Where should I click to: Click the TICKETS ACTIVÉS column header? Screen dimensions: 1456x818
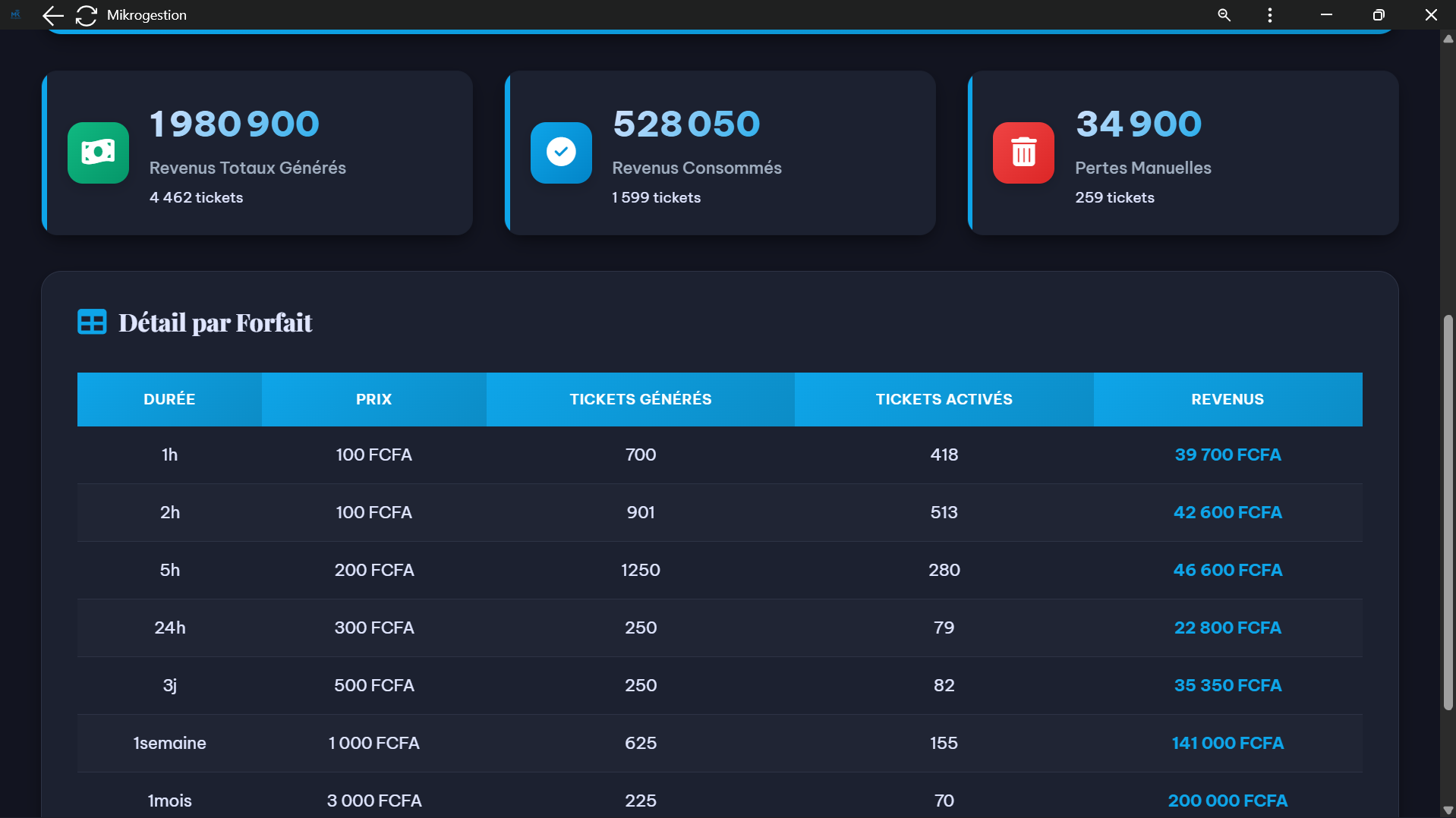point(944,399)
